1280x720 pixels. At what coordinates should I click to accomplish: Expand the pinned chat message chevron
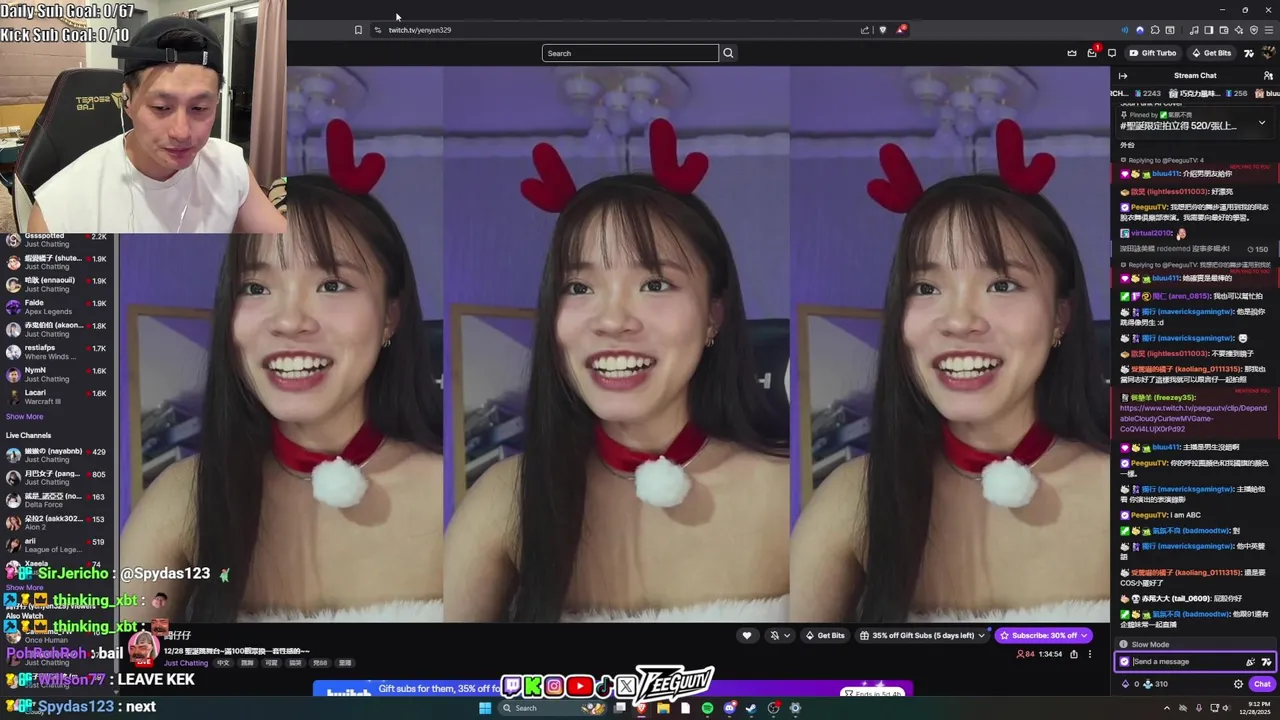click(x=1261, y=122)
